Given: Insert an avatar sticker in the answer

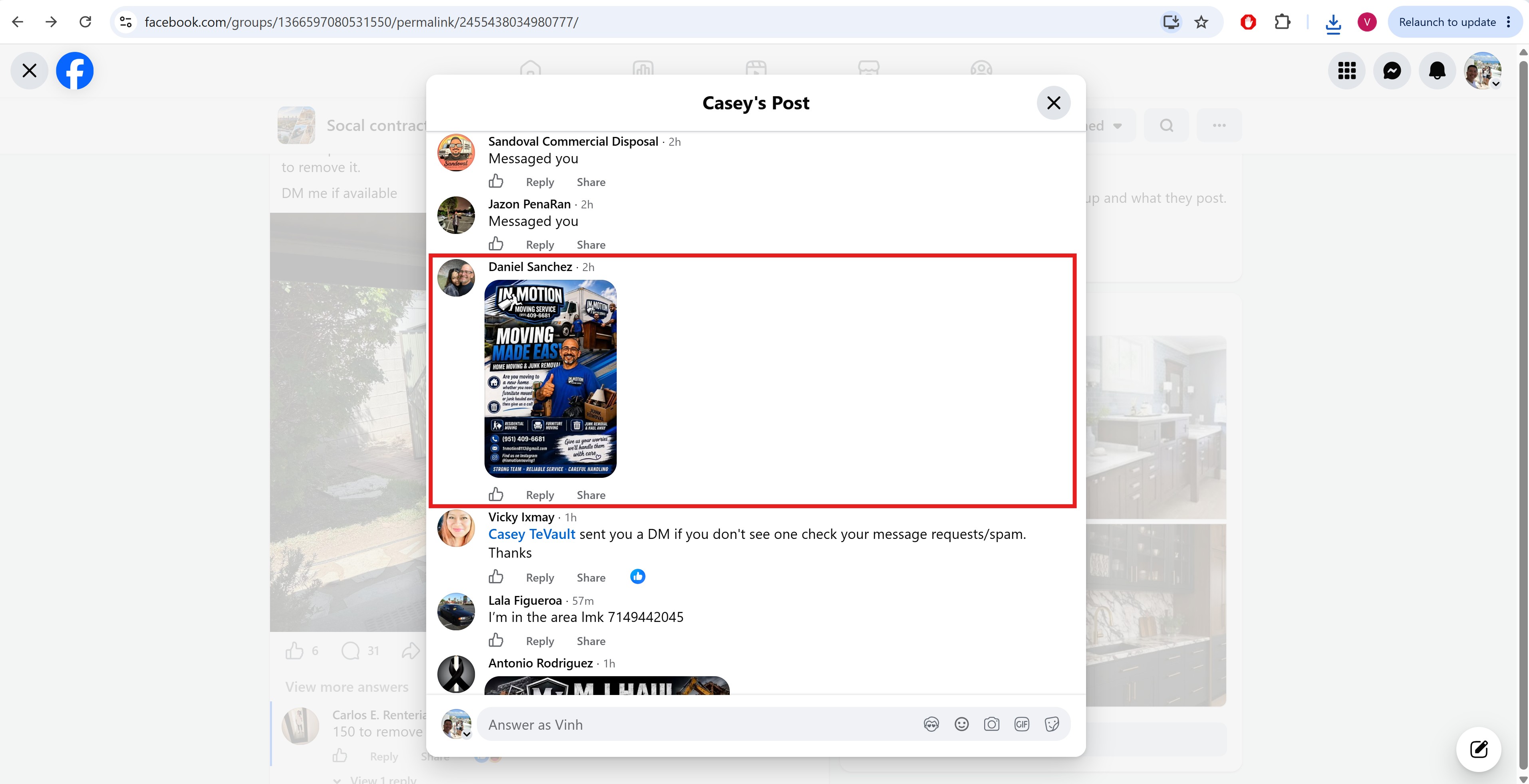Looking at the screenshot, I should [x=931, y=724].
